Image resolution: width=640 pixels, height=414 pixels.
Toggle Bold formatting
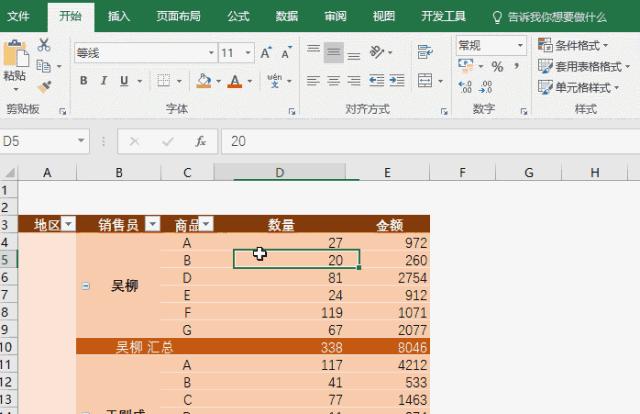[84, 80]
